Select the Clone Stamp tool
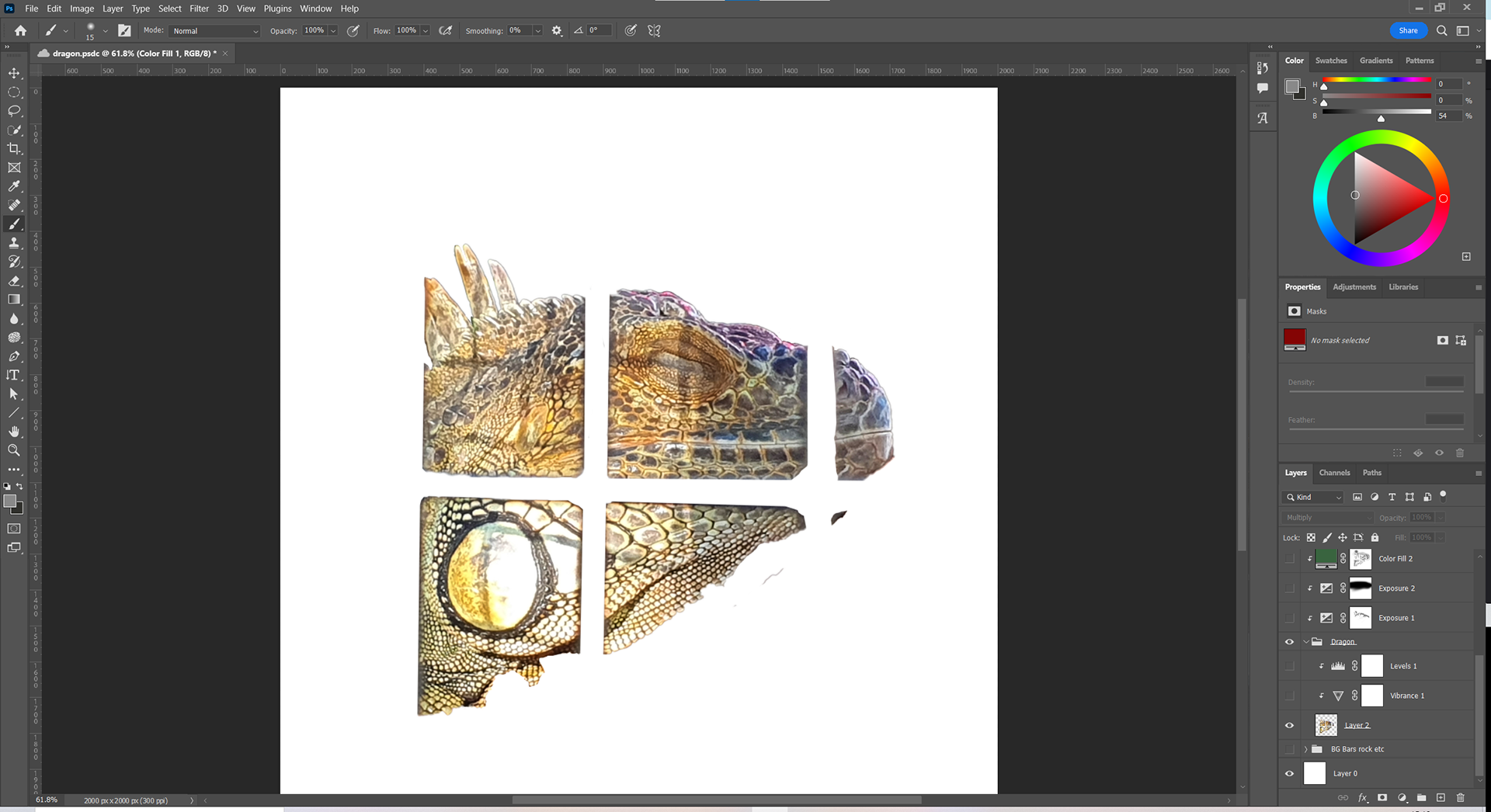 [x=14, y=243]
